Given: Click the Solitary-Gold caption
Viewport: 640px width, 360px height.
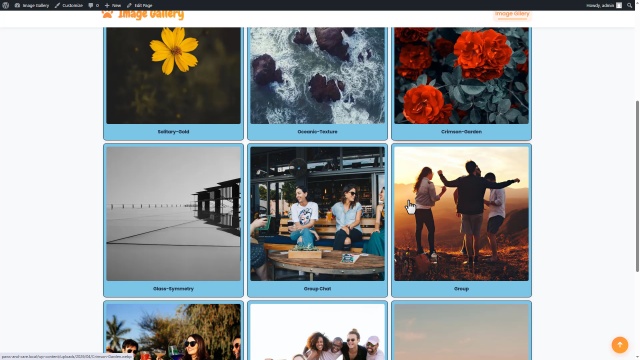Looking at the screenshot, I should [173, 132].
